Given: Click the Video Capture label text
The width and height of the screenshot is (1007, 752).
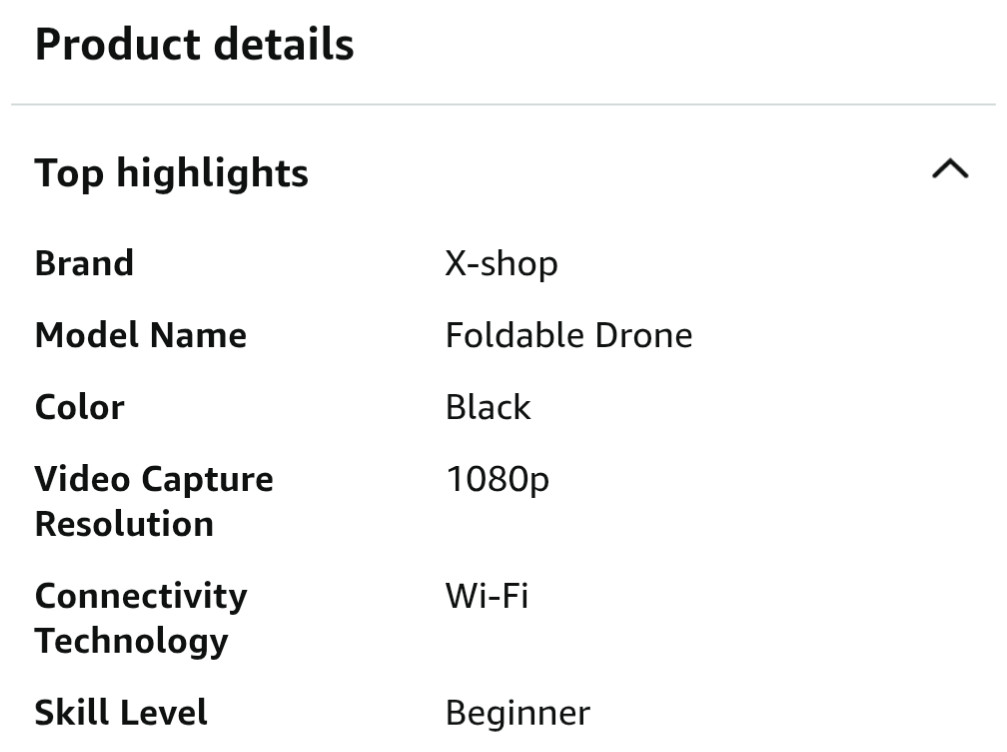Looking at the screenshot, I should [153, 479].
